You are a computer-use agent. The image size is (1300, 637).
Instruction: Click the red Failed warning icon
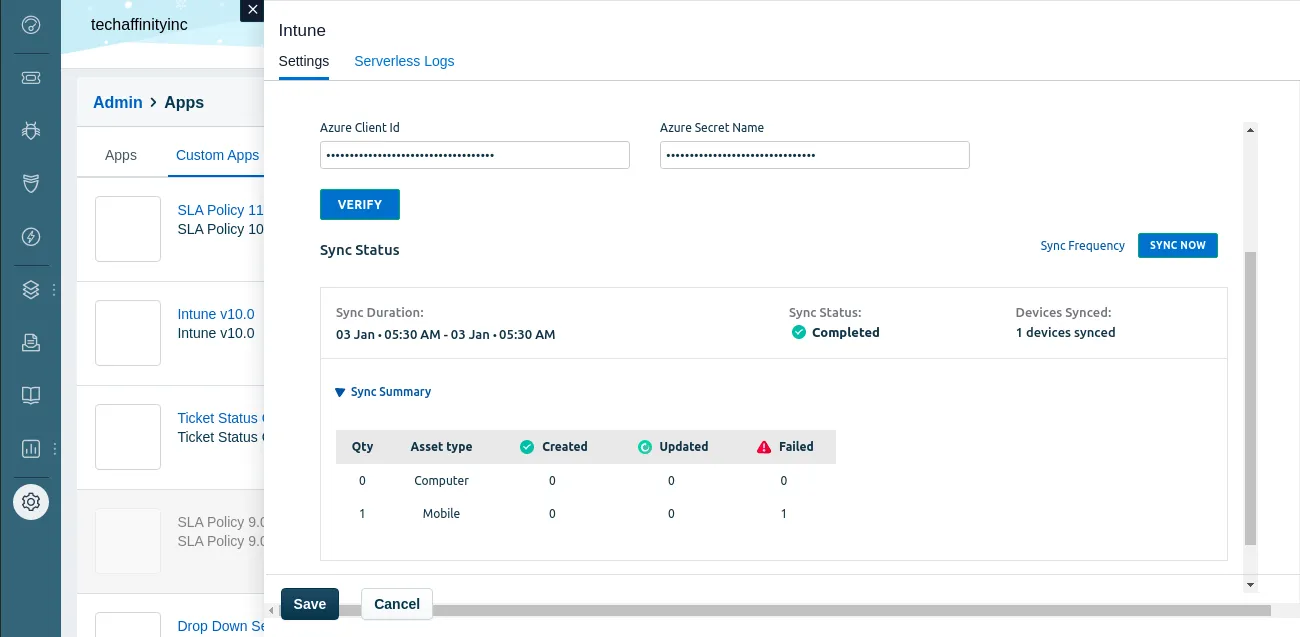tap(764, 447)
